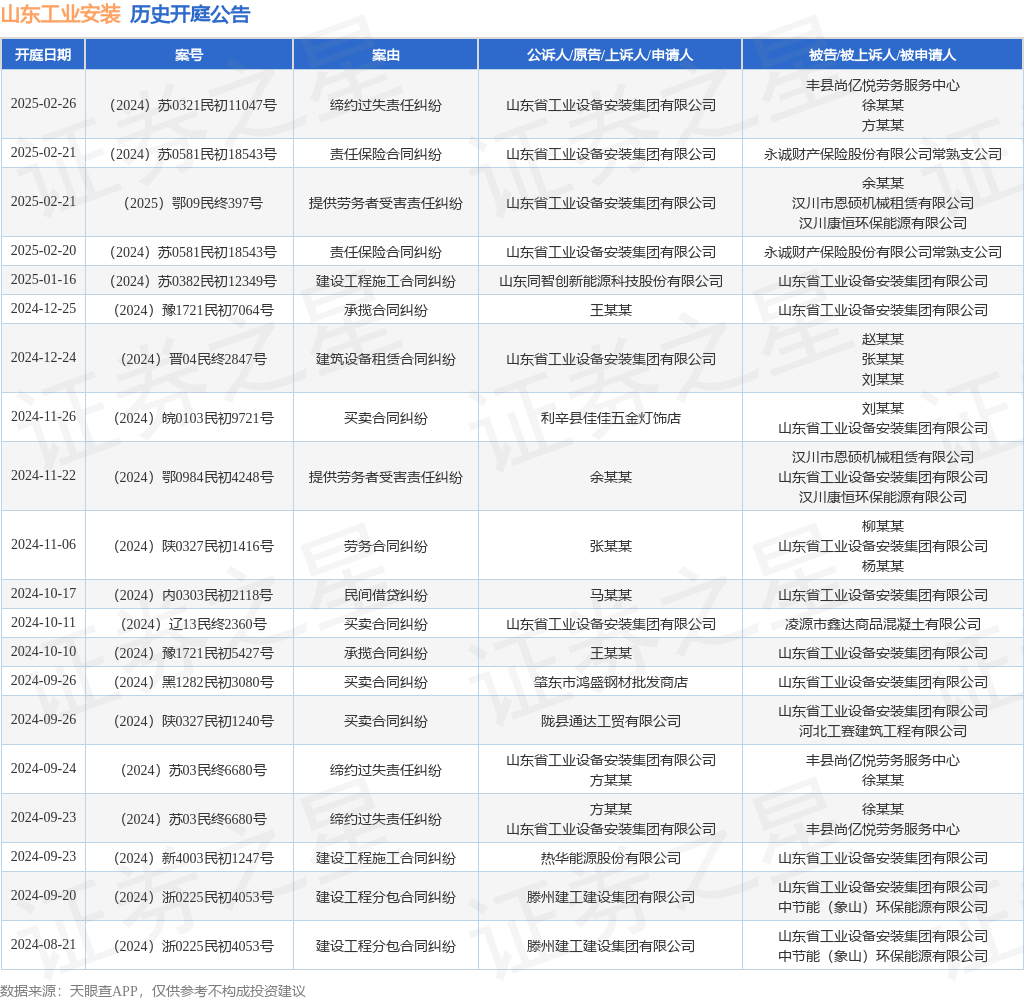Click date cell 2024-10-11
This screenshot has height=1000, width=1024.
(x=43, y=622)
